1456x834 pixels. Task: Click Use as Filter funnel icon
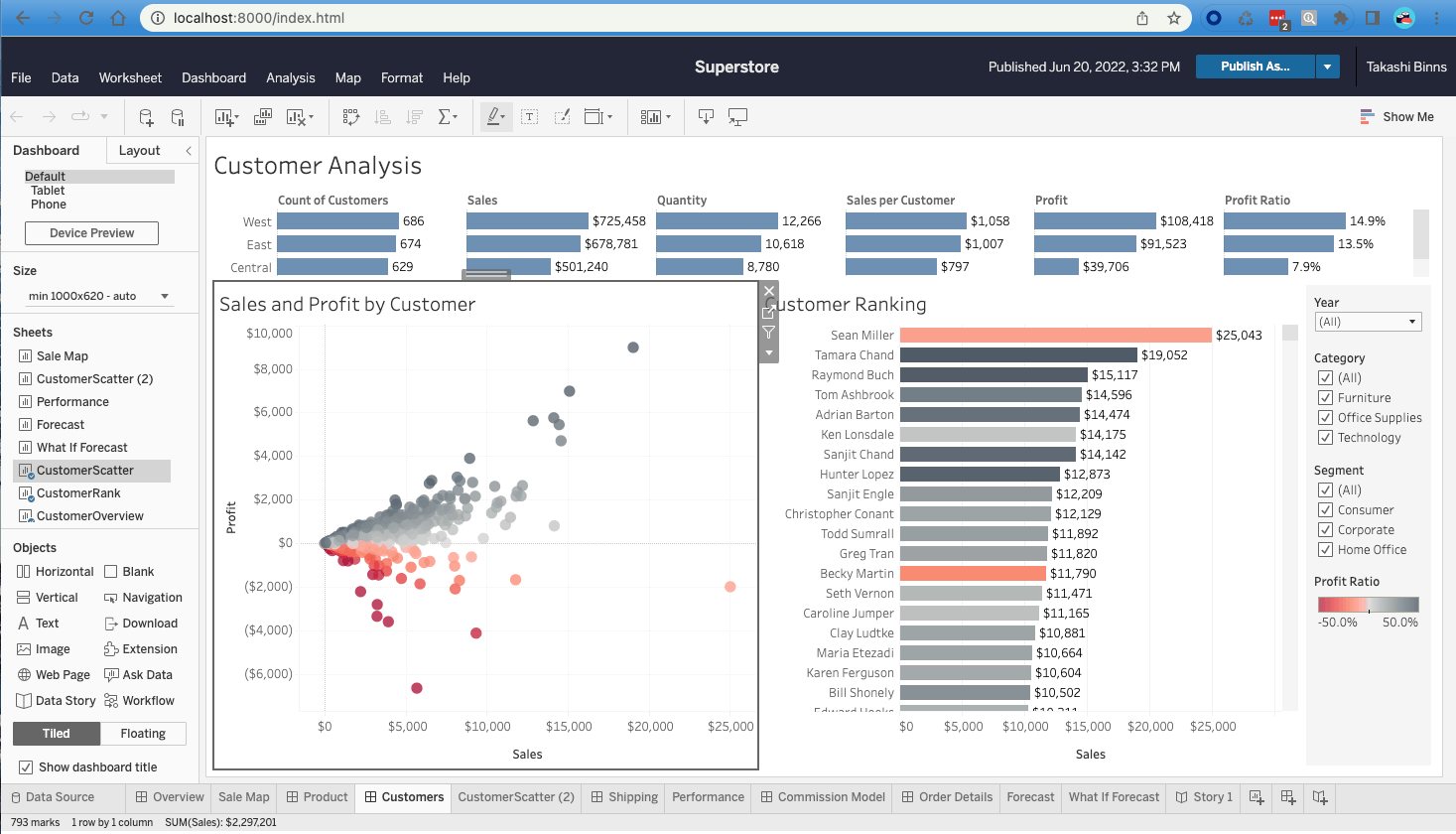coord(768,333)
